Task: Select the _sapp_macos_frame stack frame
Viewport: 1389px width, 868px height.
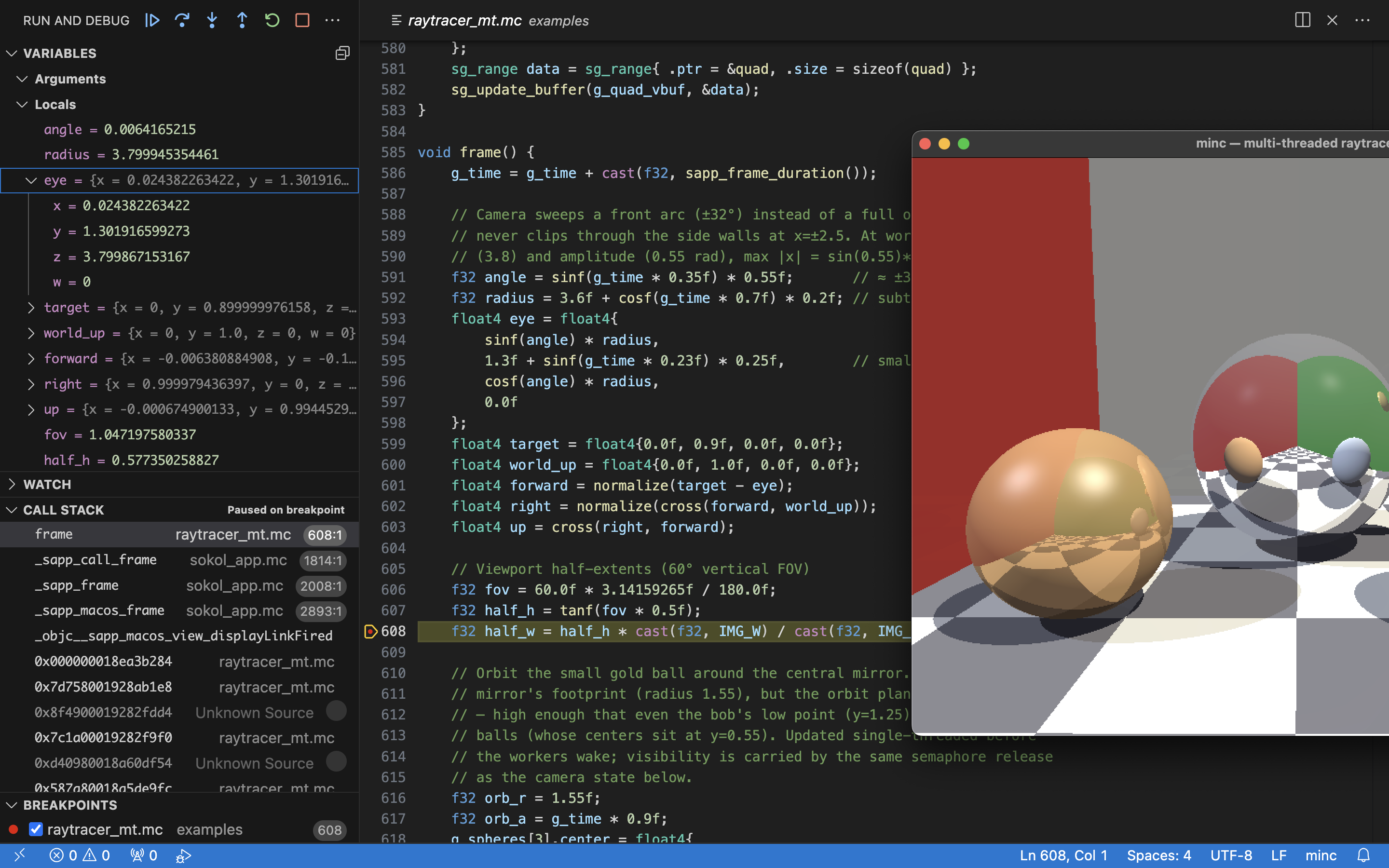Action: (179, 611)
